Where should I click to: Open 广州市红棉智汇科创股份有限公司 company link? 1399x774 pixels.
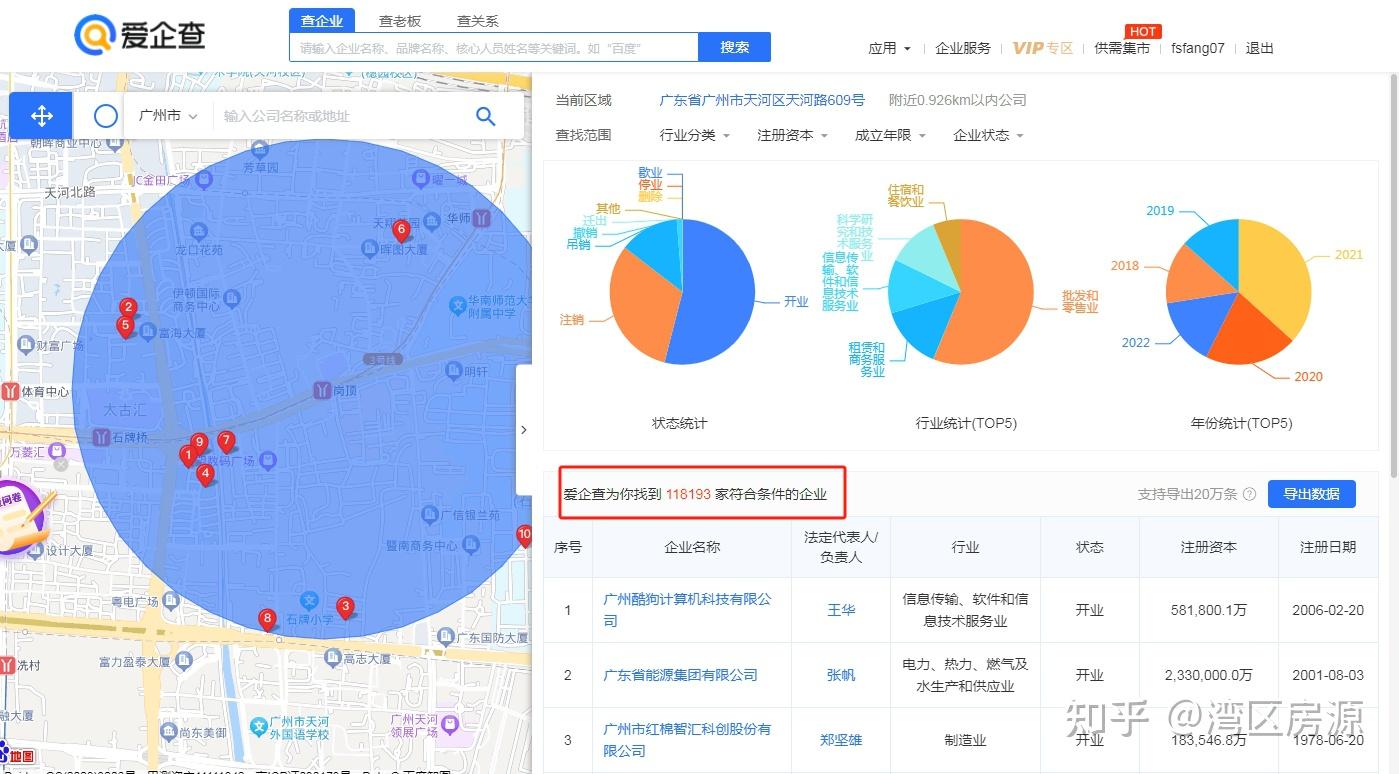(687, 740)
